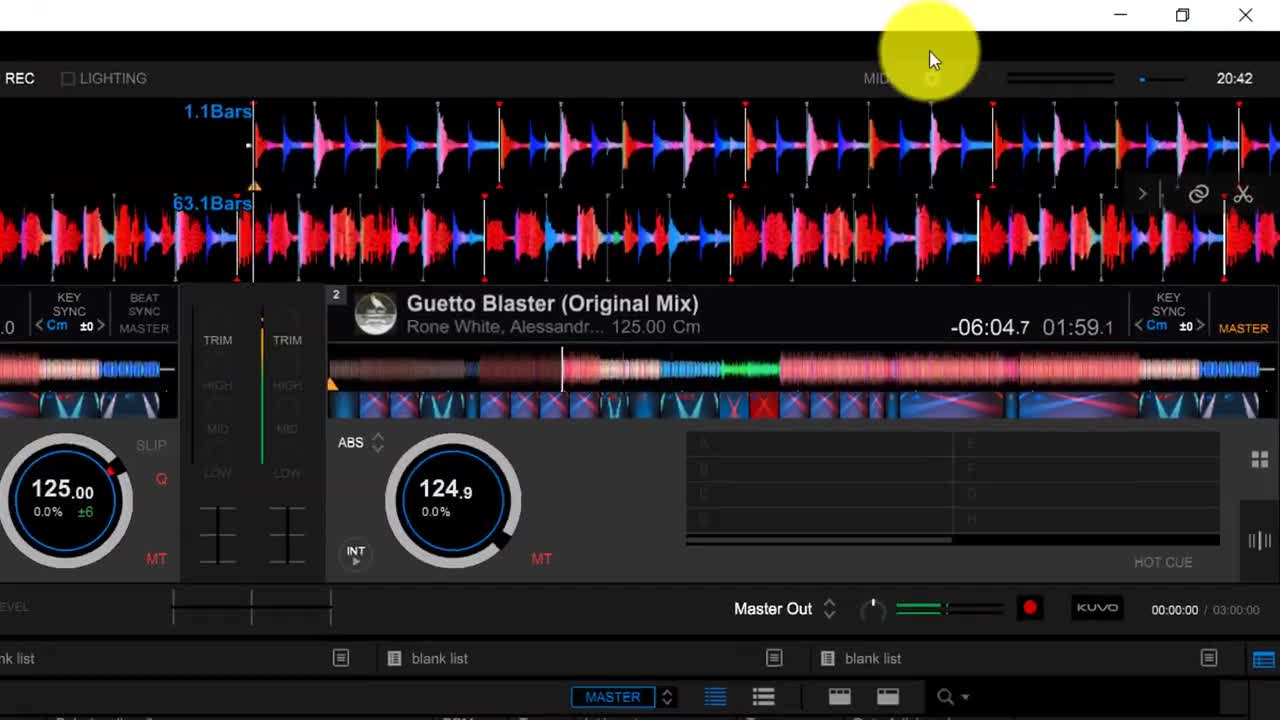Click list menu icon after right blank list
1280x720 pixels.
click(x=1209, y=658)
